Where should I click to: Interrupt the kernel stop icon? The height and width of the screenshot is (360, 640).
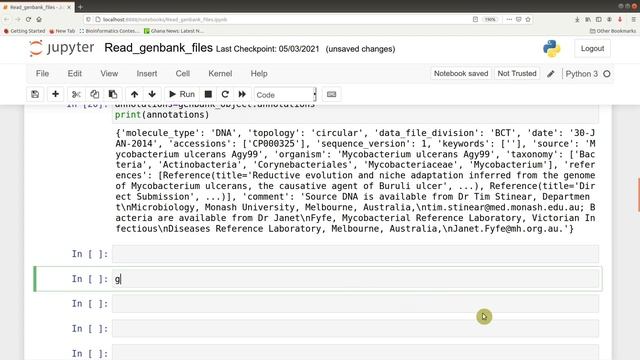pyautogui.click(x=208, y=94)
